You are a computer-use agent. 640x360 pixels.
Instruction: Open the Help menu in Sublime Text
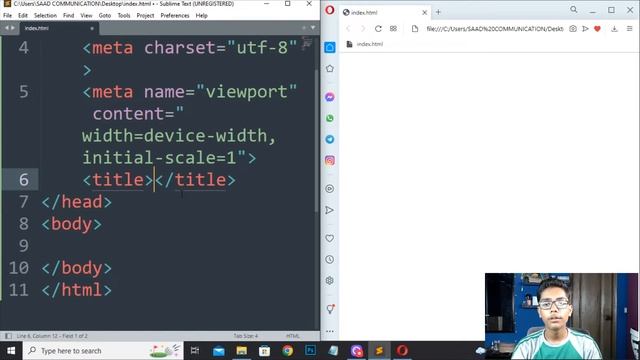click(x=202, y=16)
